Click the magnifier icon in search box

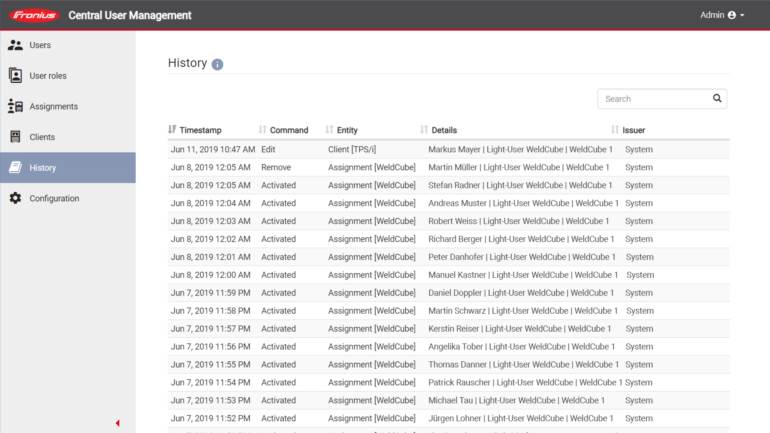click(717, 99)
